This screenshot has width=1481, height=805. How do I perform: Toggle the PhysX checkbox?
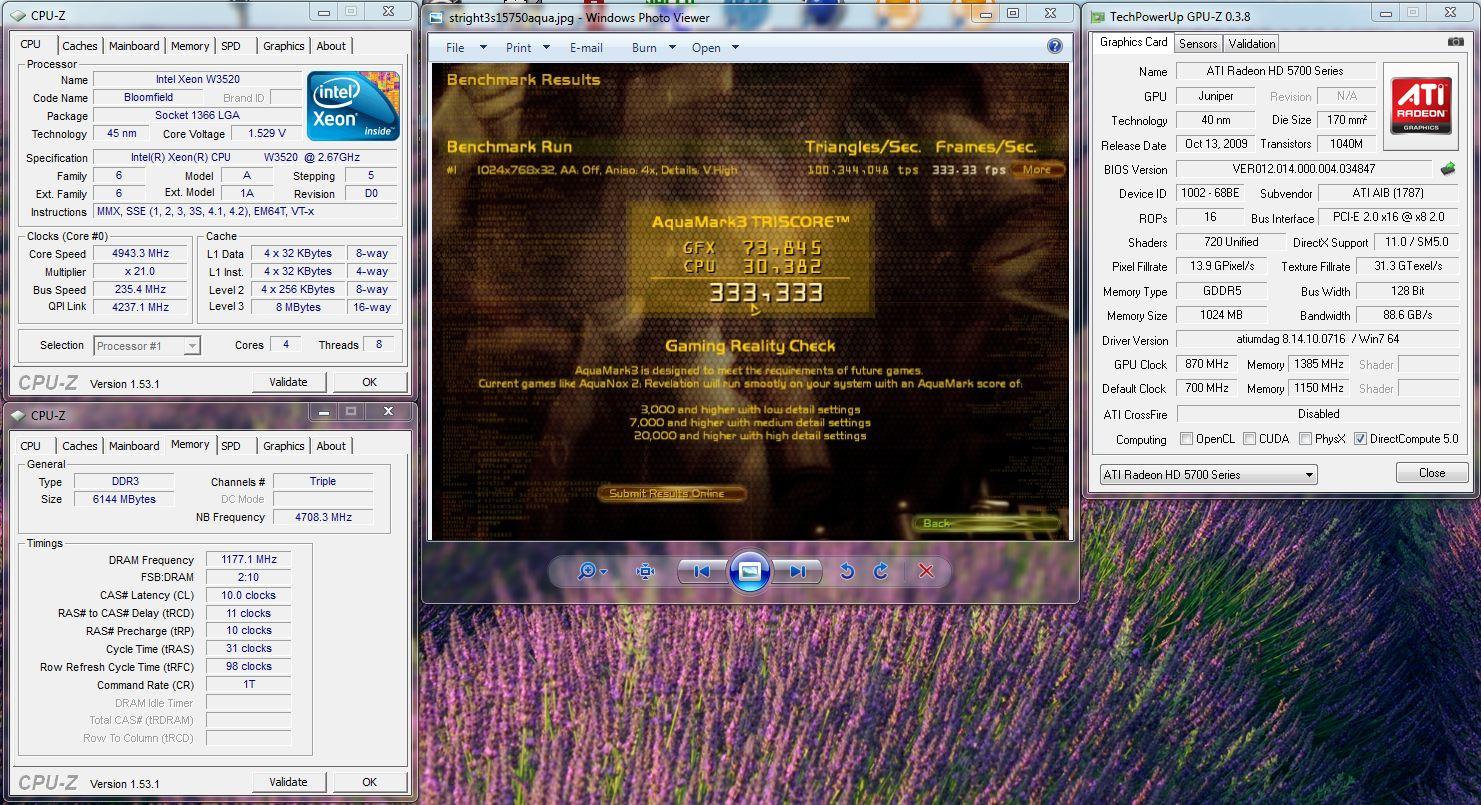(x=1305, y=439)
